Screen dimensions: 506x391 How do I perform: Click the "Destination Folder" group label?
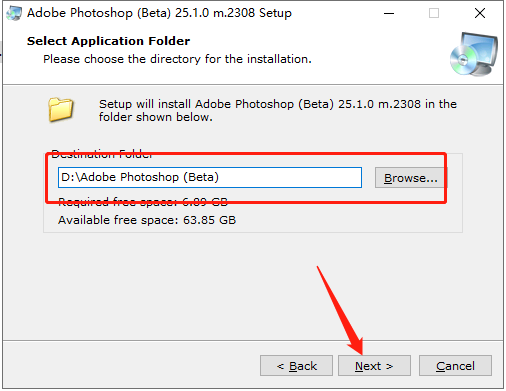pos(102,154)
